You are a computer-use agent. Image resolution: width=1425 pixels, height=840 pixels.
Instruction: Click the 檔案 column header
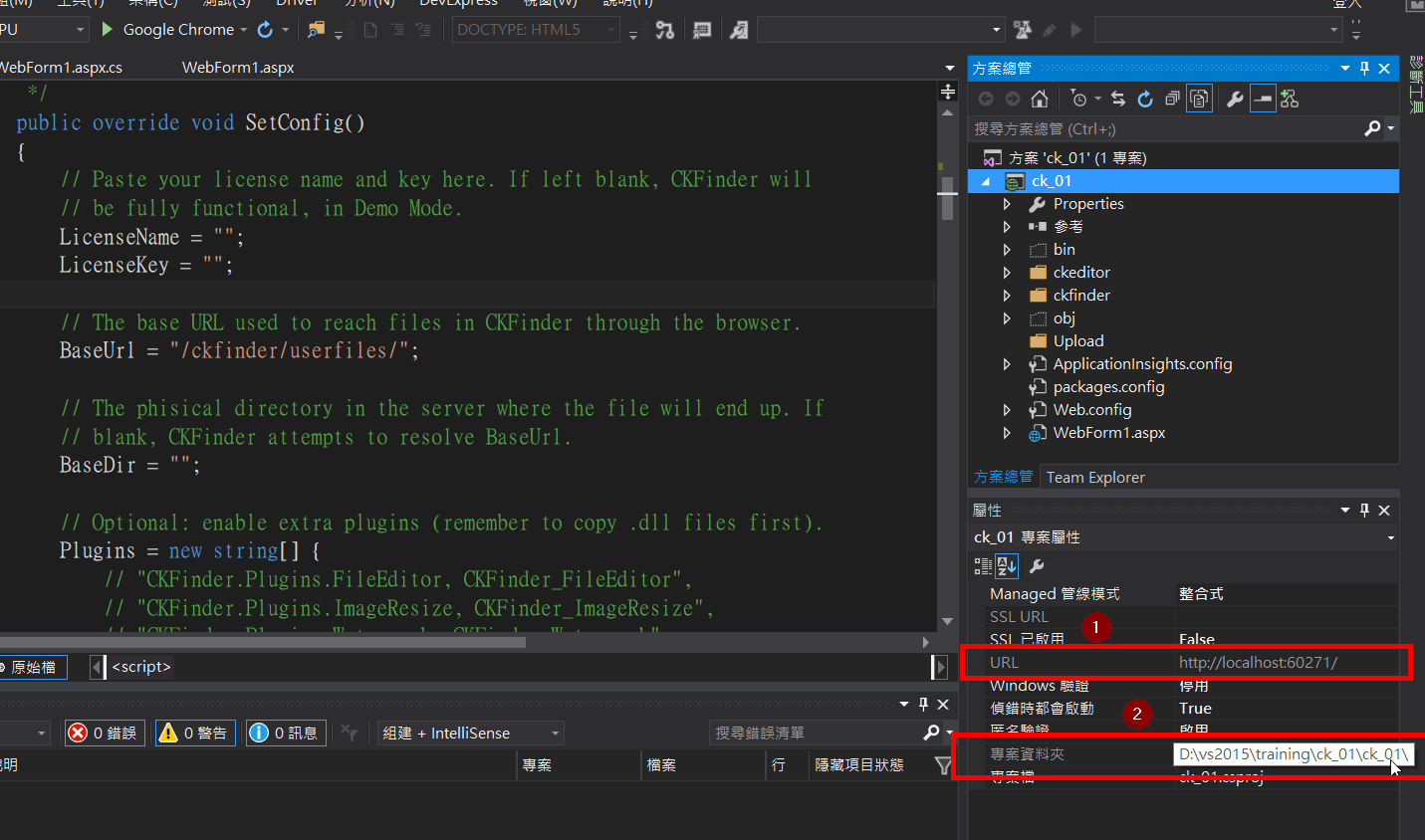click(704, 765)
